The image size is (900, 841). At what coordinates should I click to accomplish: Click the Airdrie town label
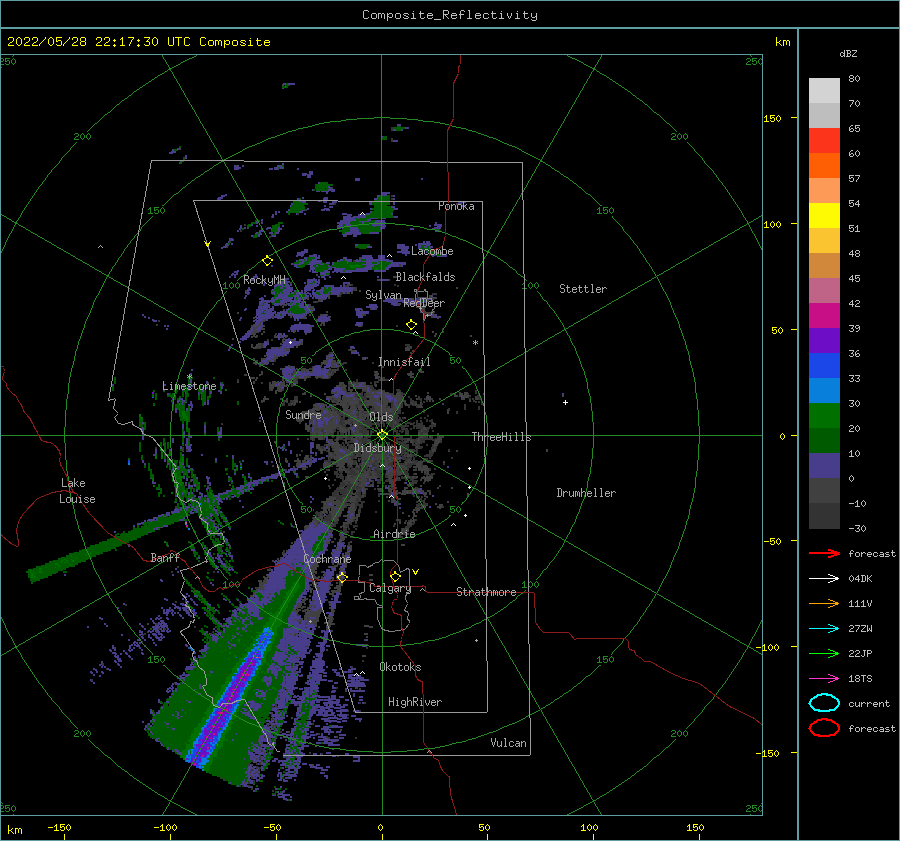394,534
